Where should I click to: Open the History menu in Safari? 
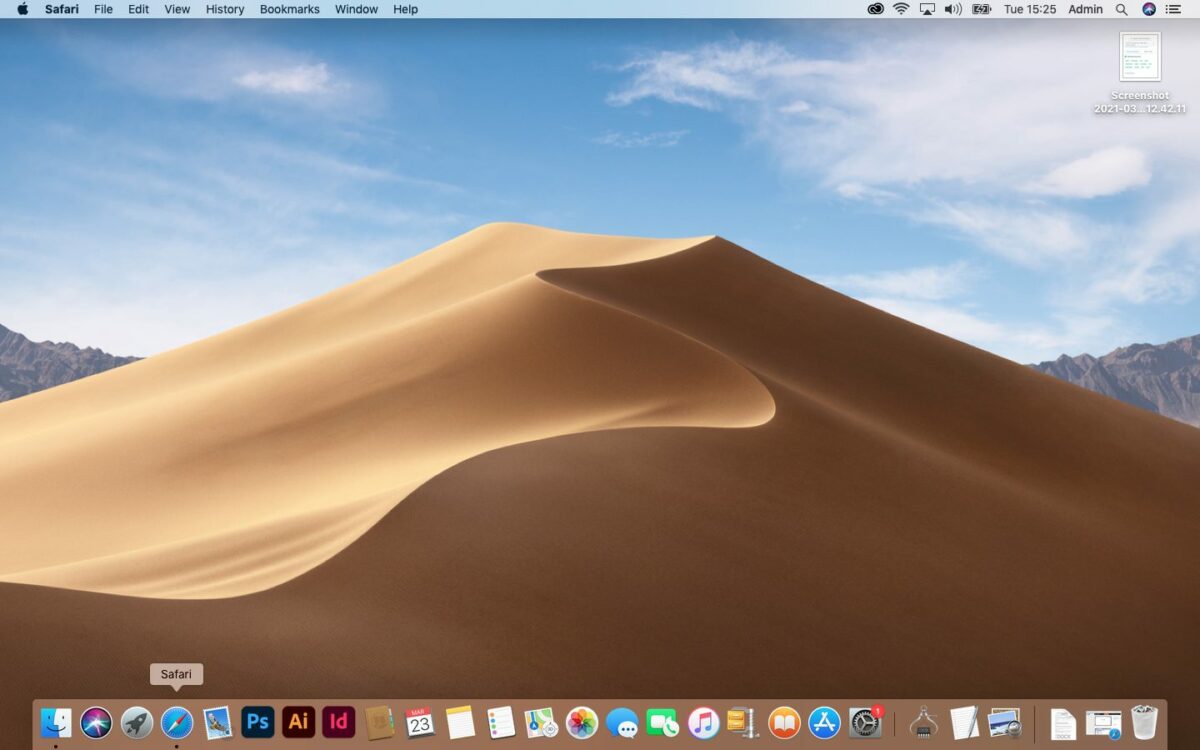click(x=224, y=9)
